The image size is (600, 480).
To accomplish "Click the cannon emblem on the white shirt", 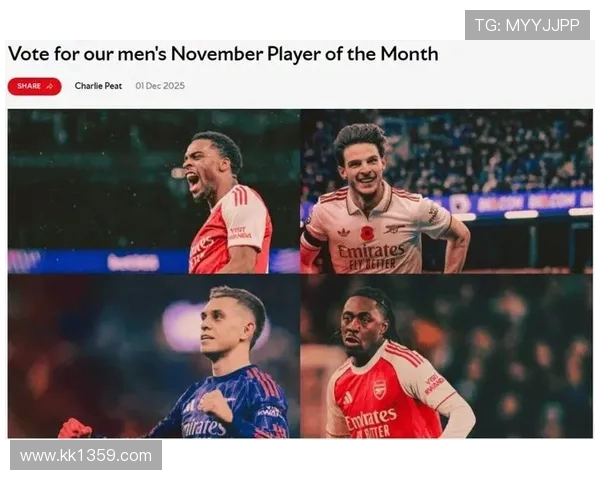I will click(x=395, y=229).
